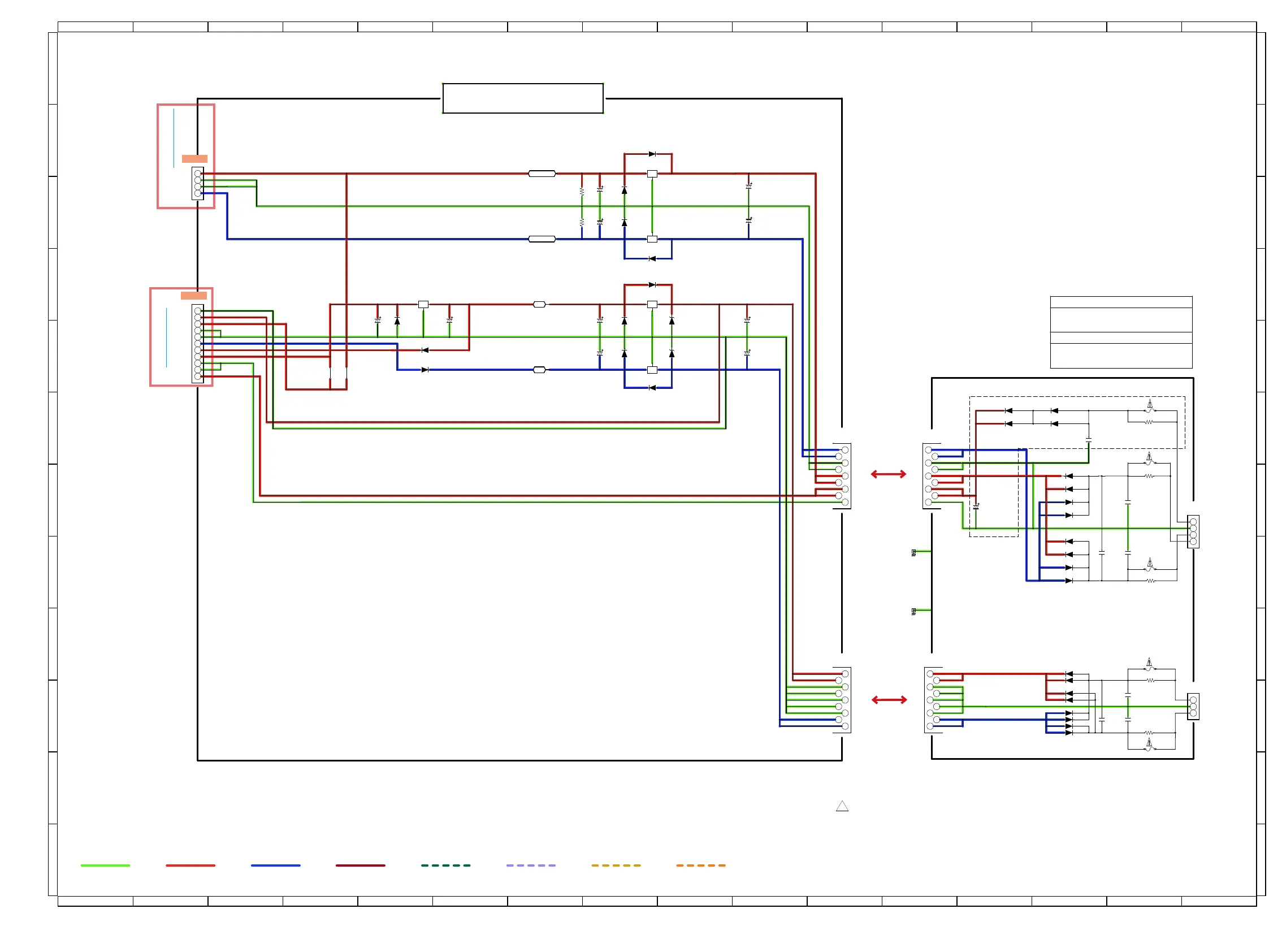Click the lower small green ground terminal
1282x952 pixels.
point(914,612)
